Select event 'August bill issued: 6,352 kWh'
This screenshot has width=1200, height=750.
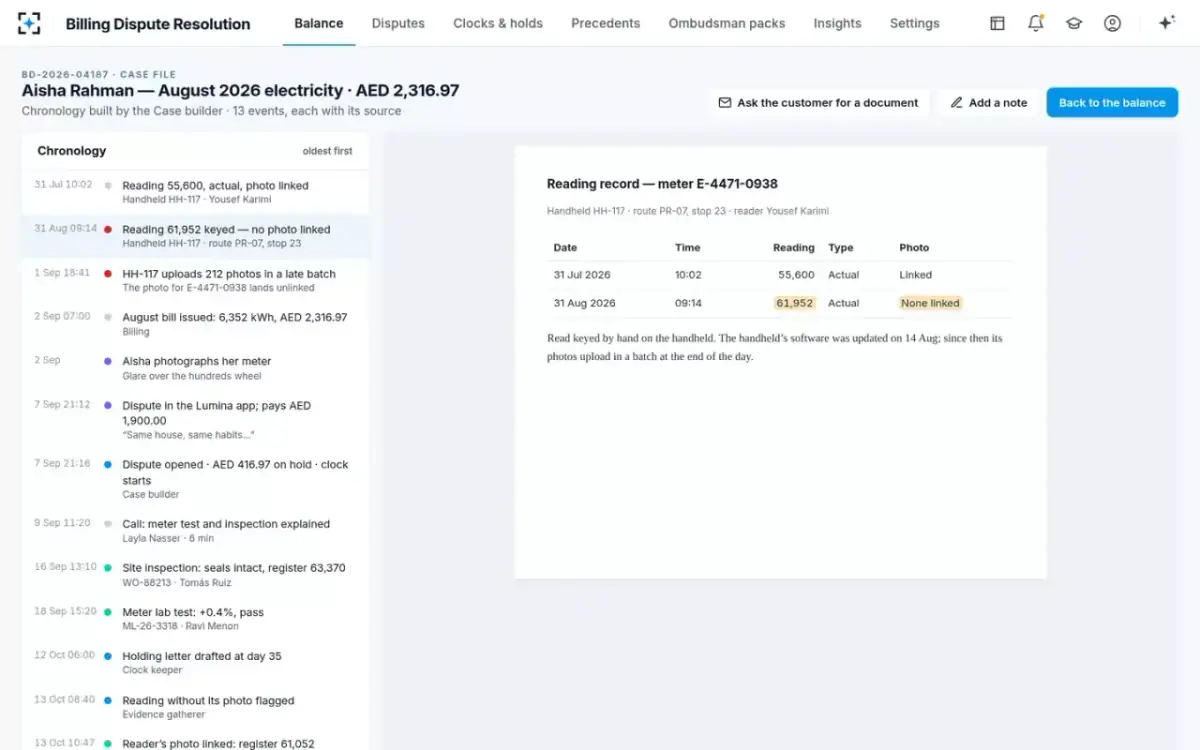tap(195, 324)
